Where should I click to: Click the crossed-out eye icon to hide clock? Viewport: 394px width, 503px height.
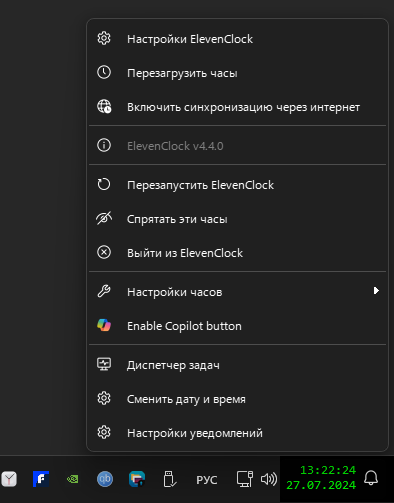(x=104, y=219)
